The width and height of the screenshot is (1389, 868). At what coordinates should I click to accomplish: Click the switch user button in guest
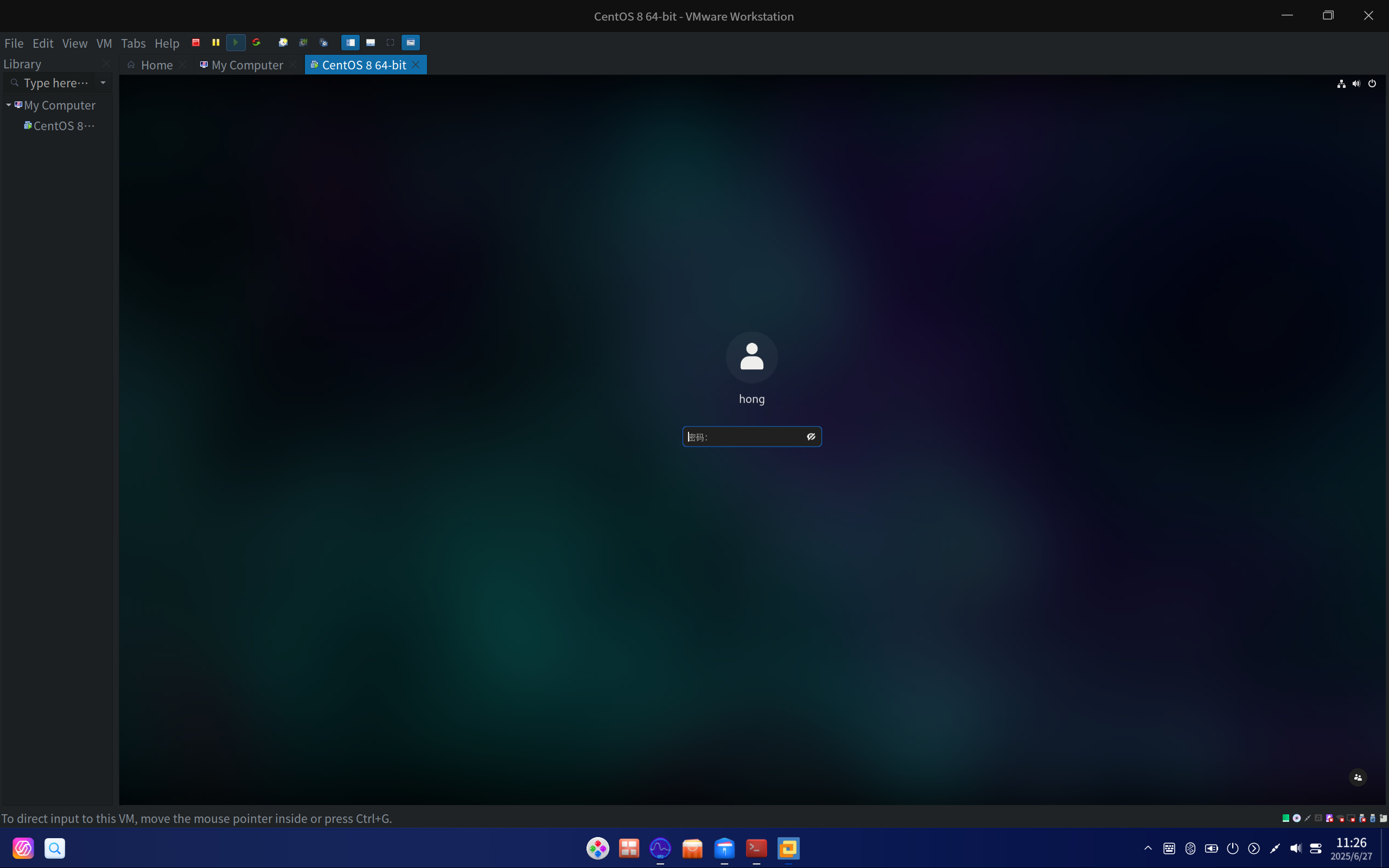[x=1358, y=777]
